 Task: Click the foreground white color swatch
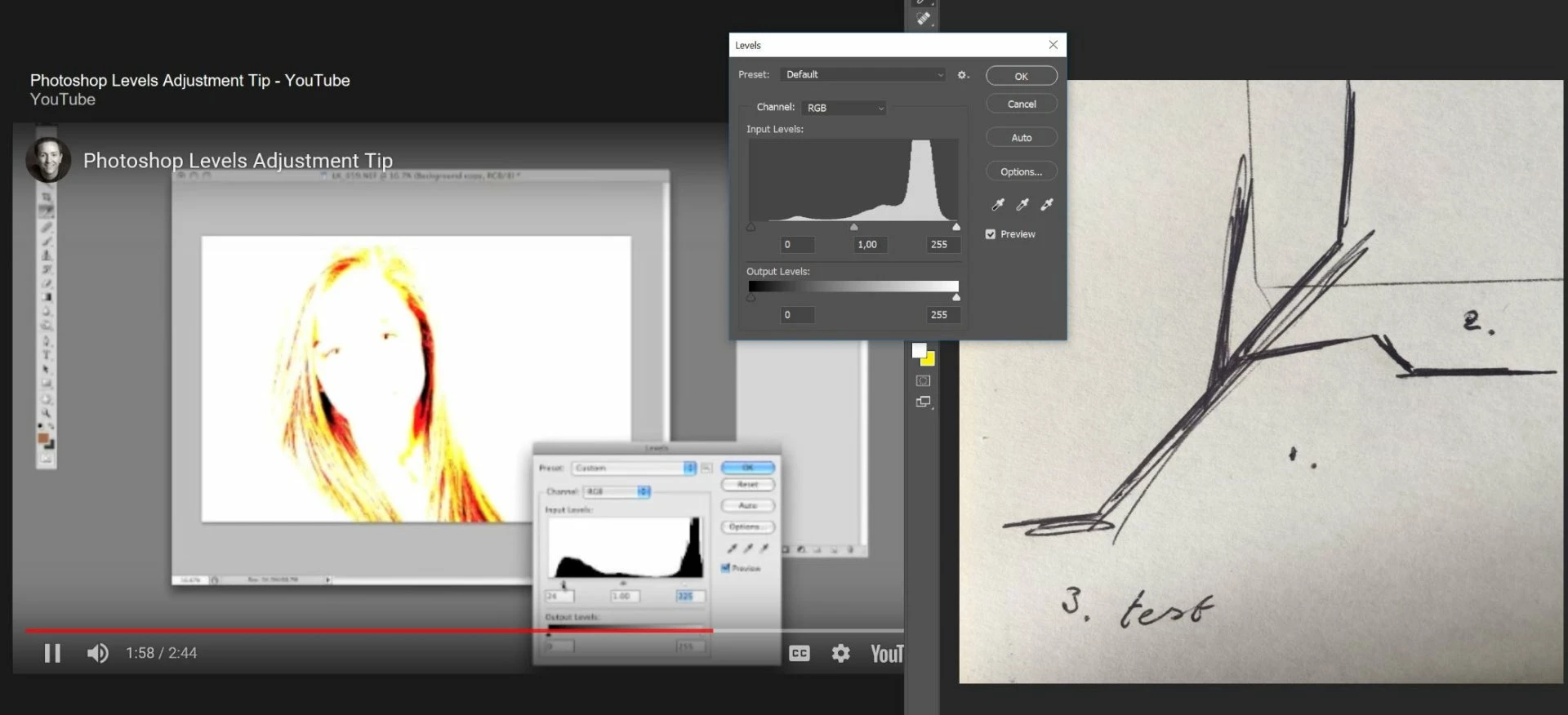(920, 350)
